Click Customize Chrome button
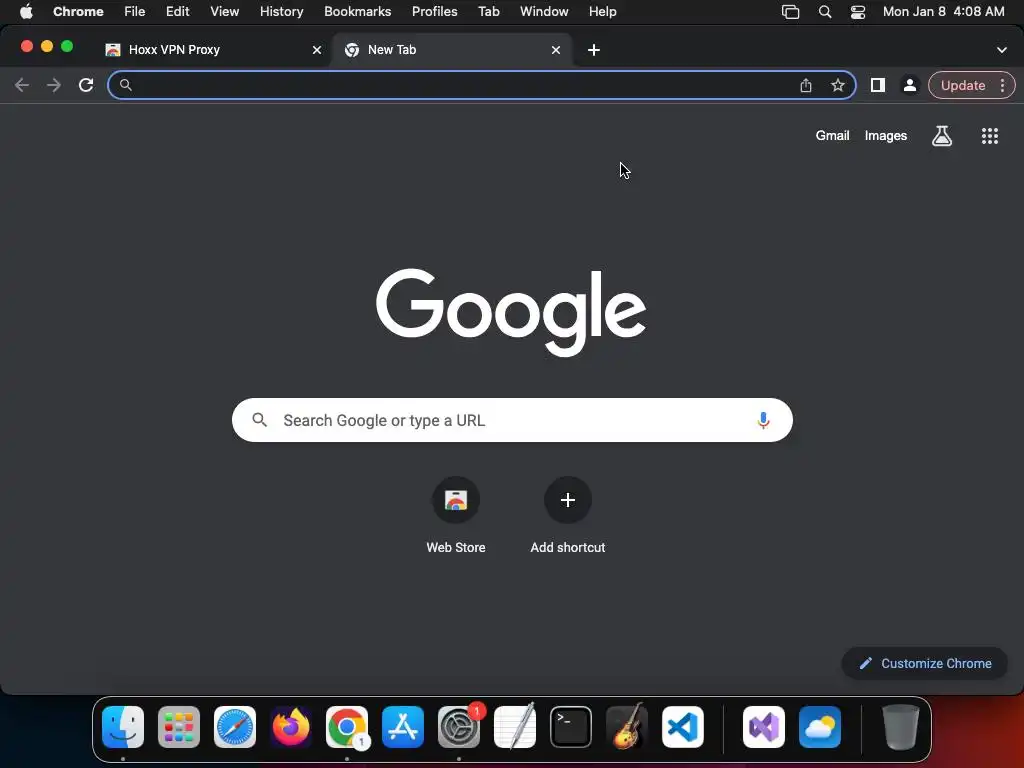 tap(925, 664)
